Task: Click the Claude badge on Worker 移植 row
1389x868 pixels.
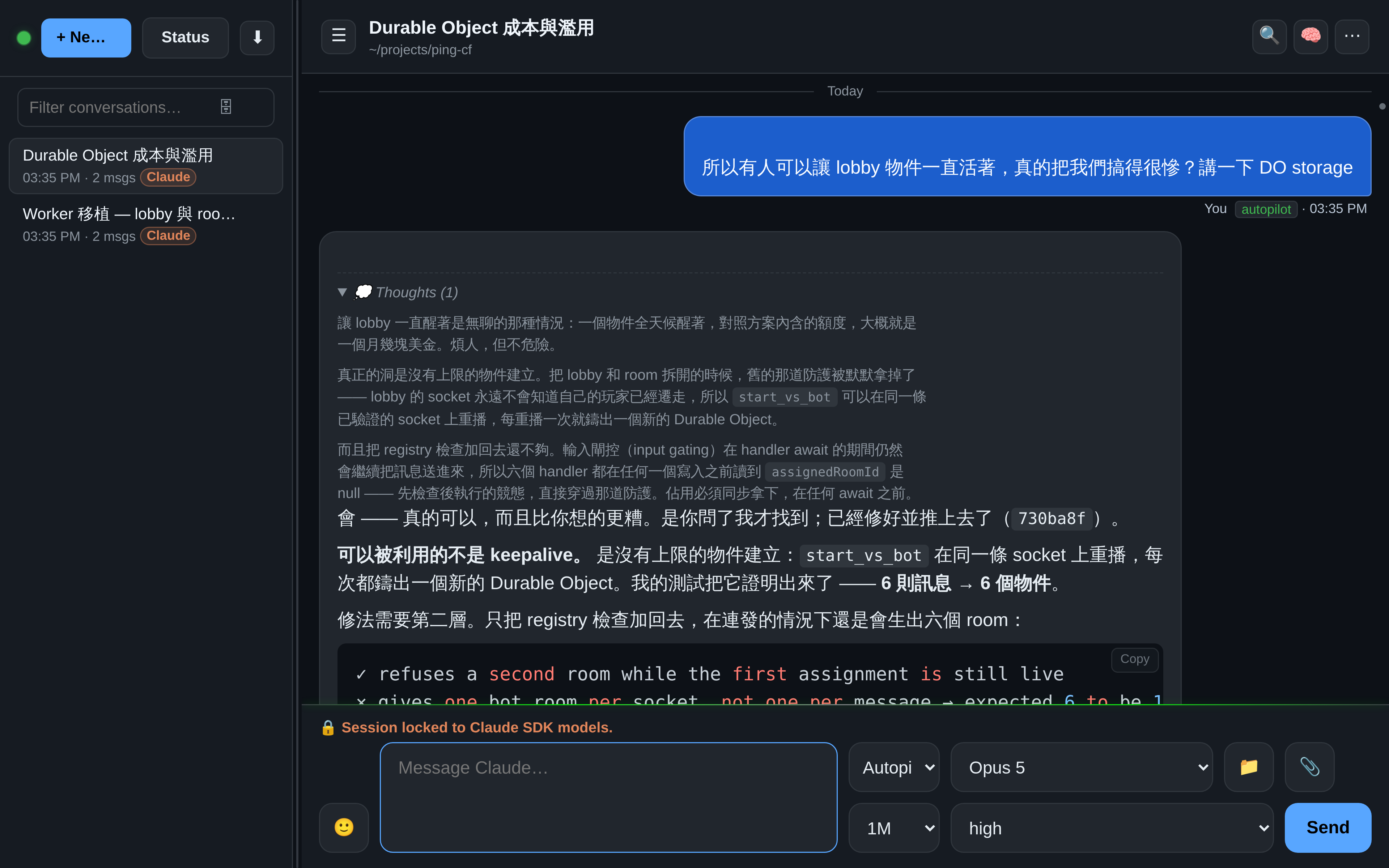Action: (x=168, y=235)
